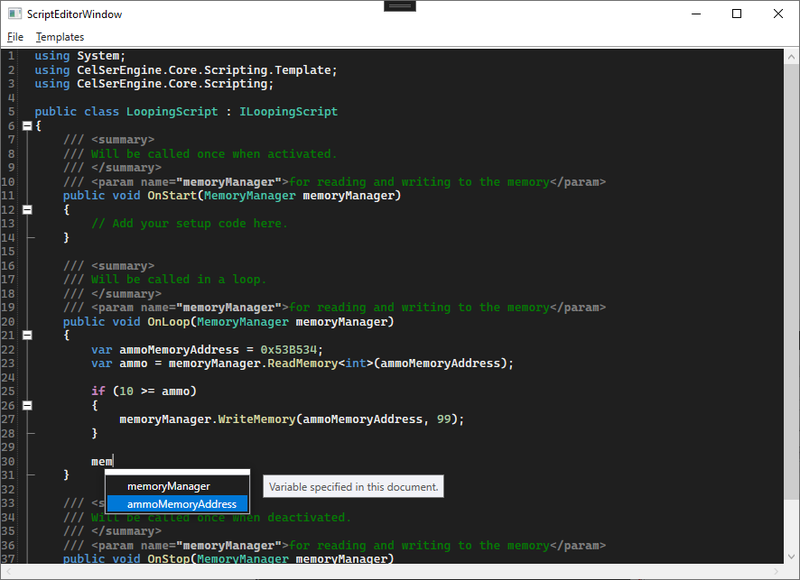Click line number 20 in the gutter
The image size is (800, 580).
9,321
